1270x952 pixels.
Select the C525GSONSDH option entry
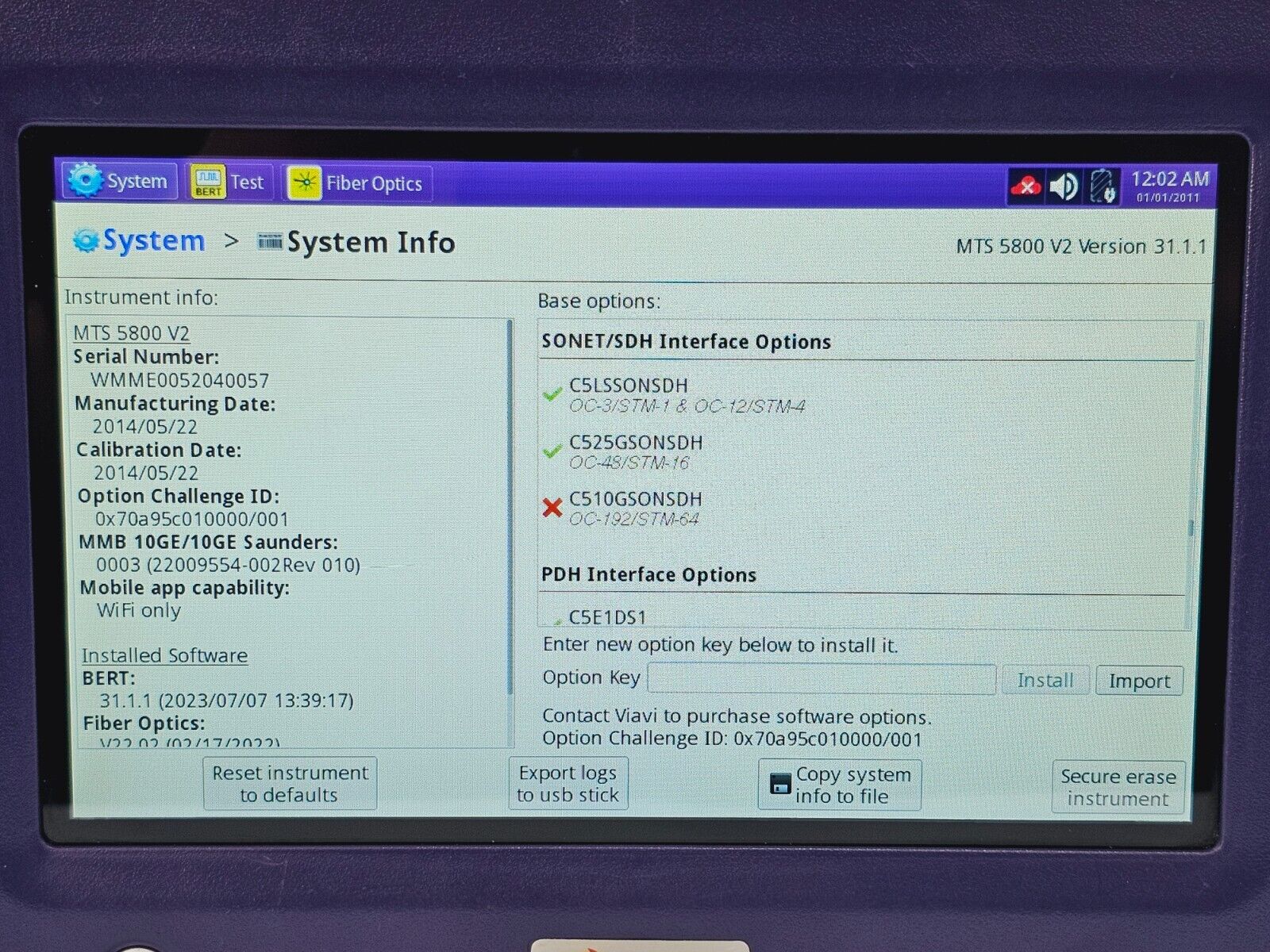point(636,452)
